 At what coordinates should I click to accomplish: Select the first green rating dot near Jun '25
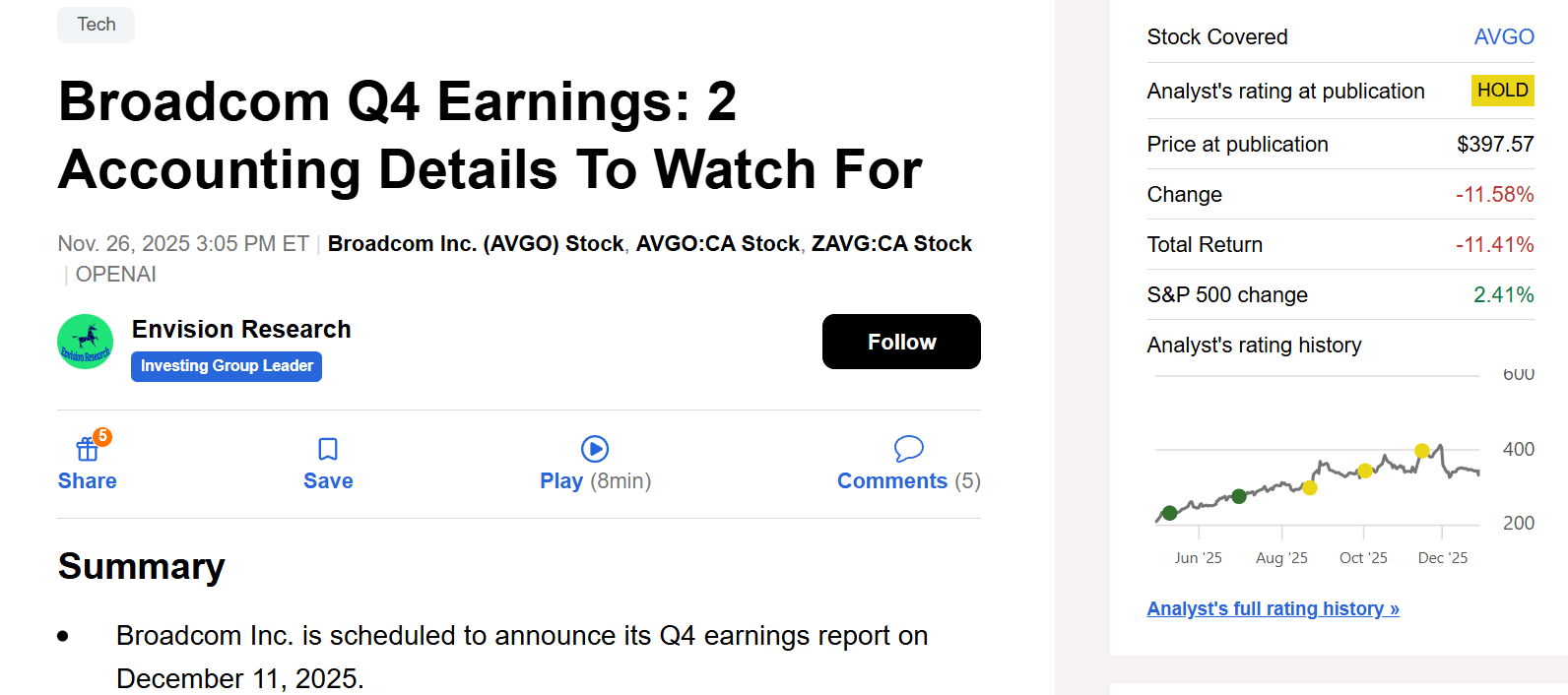1169,513
